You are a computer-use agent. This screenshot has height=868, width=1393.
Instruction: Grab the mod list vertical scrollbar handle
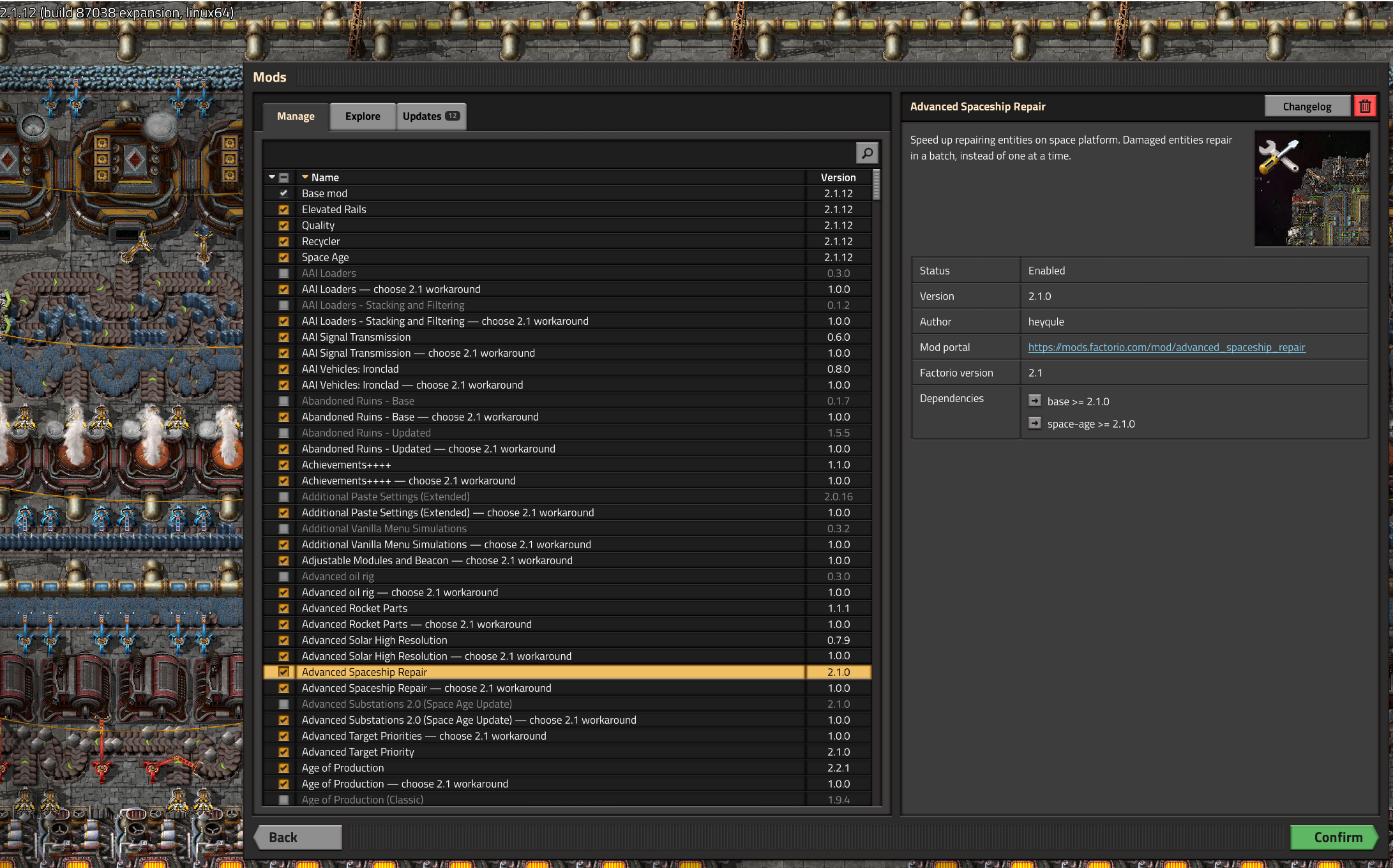[876, 185]
